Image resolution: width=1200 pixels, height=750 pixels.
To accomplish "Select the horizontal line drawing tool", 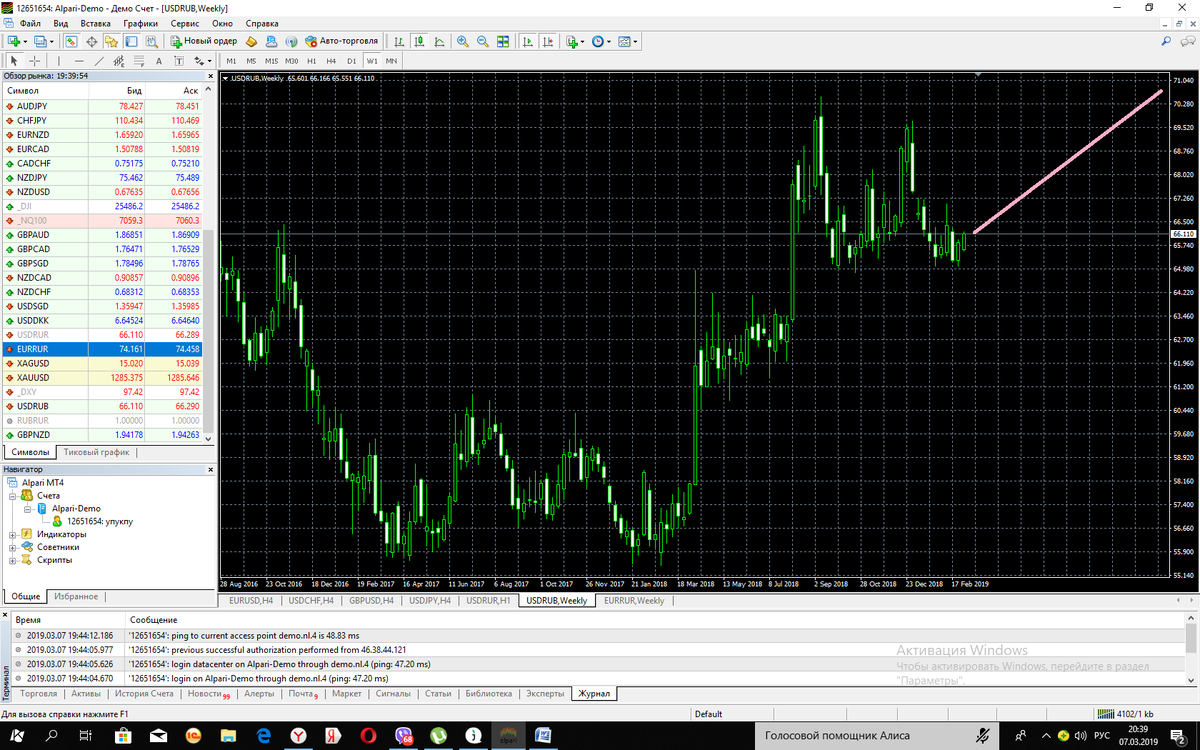I will pos(79,61).
